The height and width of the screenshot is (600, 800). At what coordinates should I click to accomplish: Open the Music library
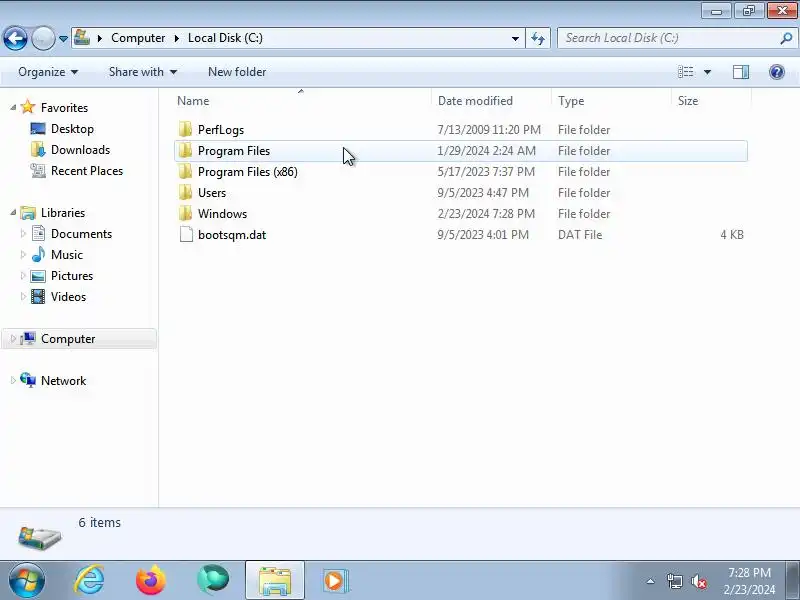coord(67,255)
